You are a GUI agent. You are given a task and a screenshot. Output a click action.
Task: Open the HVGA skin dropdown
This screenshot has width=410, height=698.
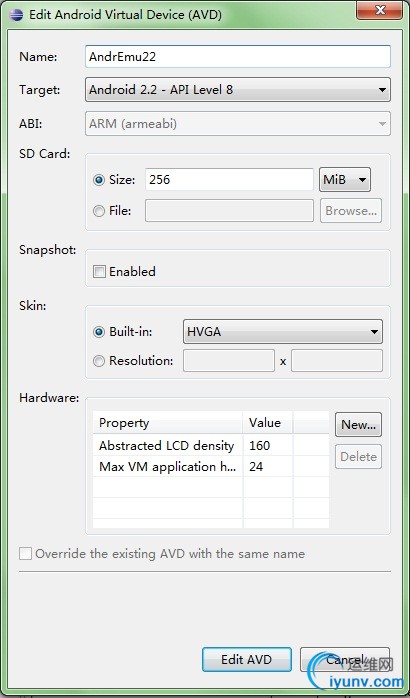[283, 332]
